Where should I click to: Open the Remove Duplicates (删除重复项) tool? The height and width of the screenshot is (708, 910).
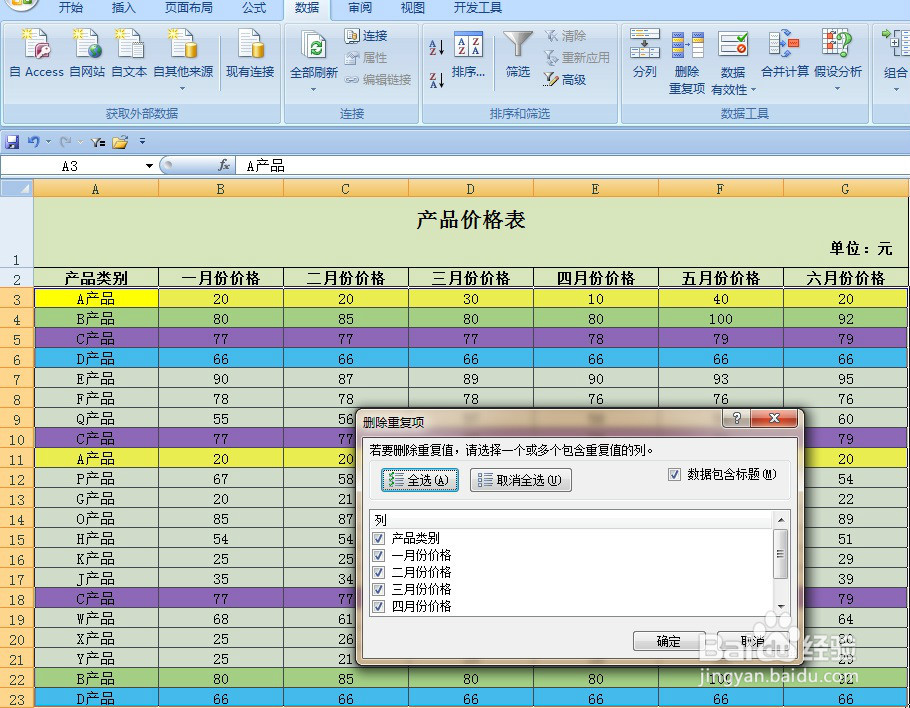(x=688, y=55)
